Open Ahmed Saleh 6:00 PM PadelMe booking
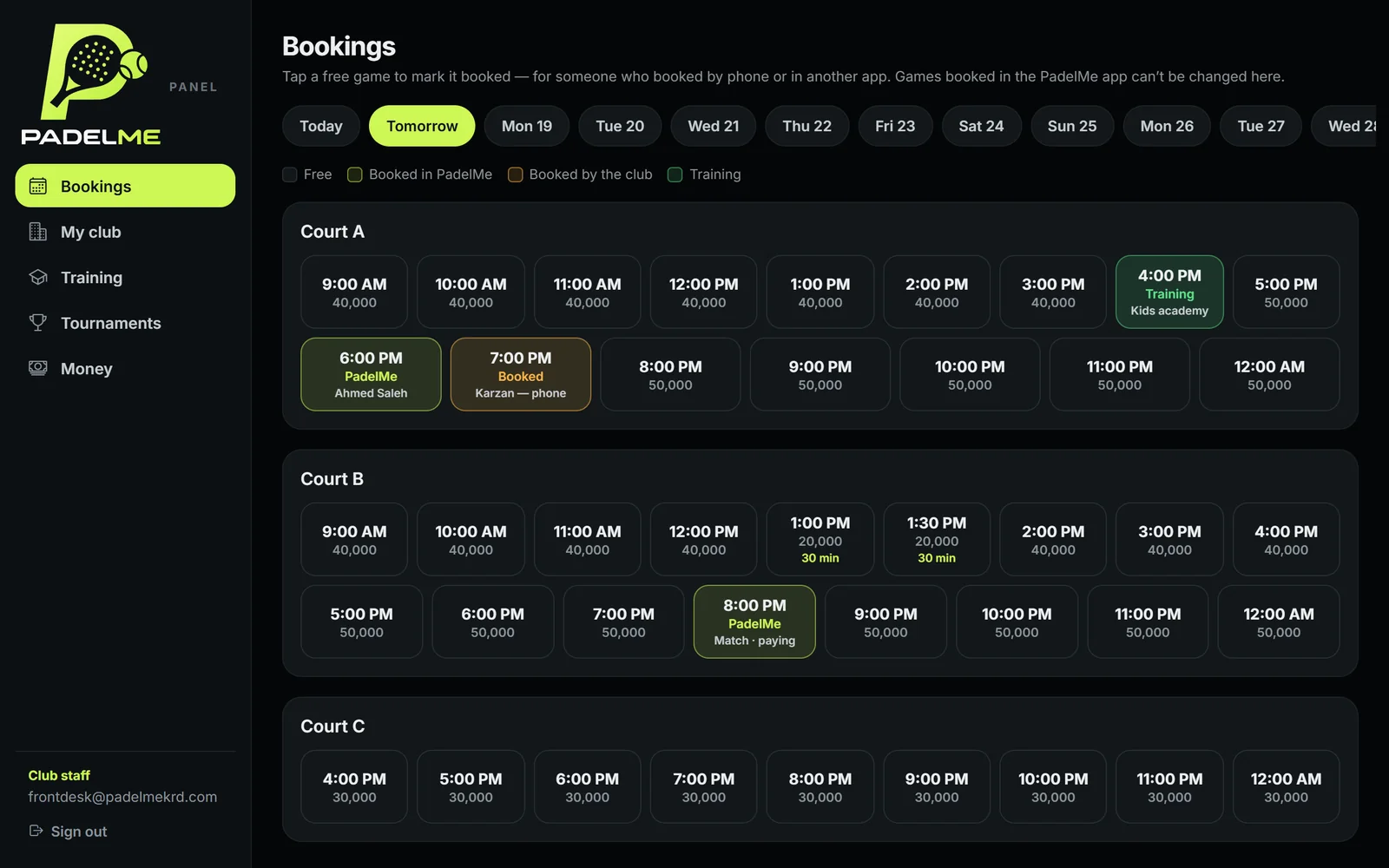 pyautogui.click(x=371, y=374)
